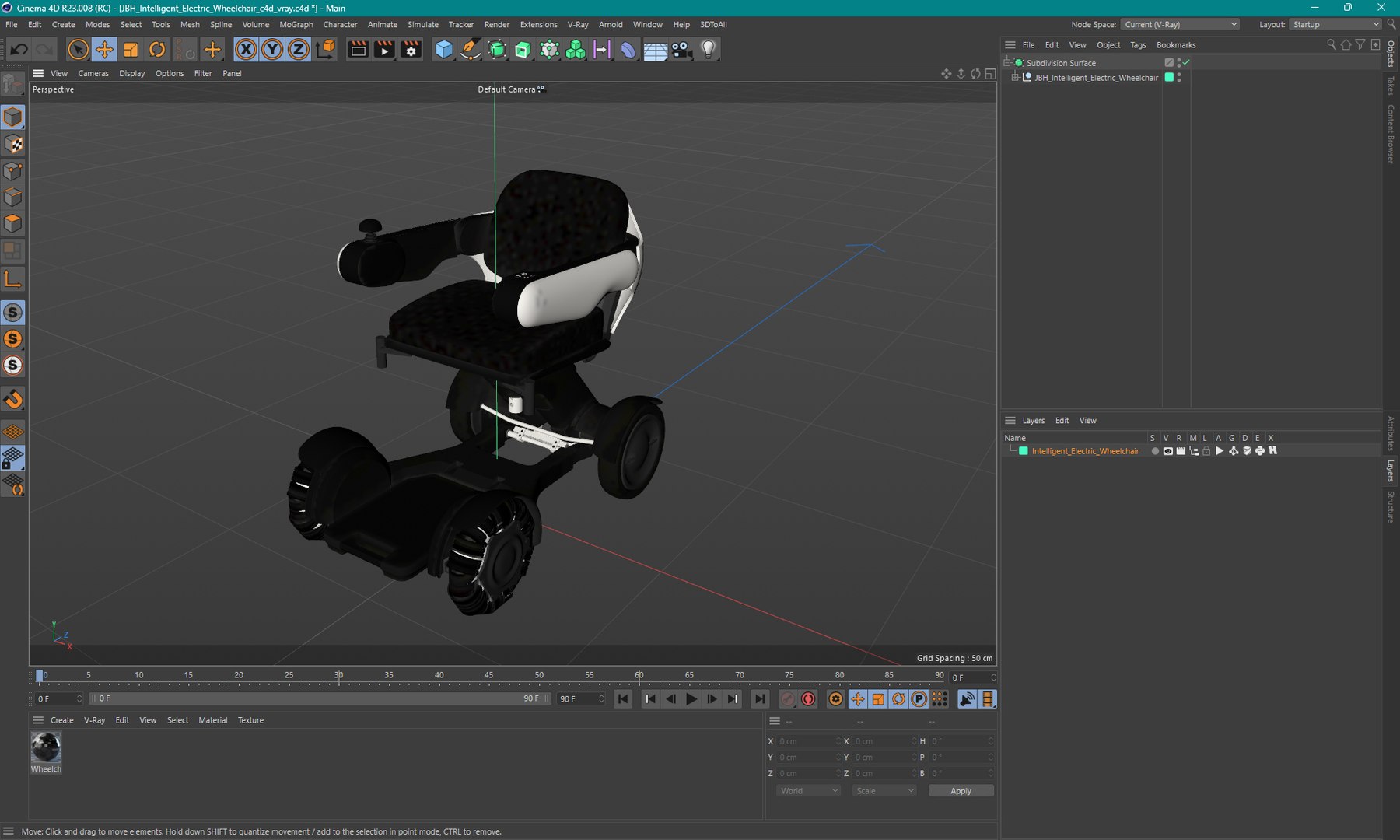The height and width of the screenshot is (840, 1400).
Task: Go to start of animation
Action: point(623,699)
